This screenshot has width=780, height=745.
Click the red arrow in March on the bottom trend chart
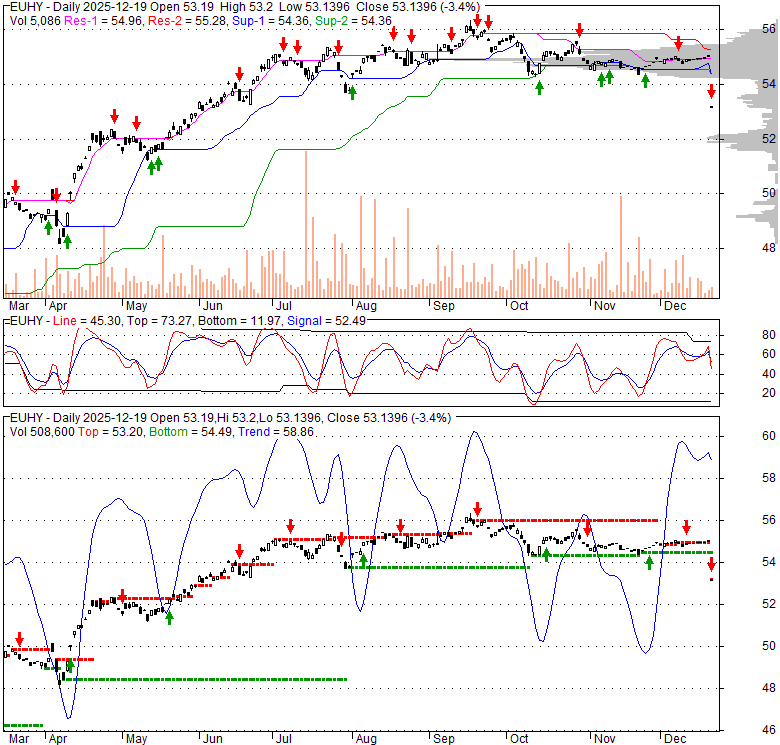[x=18, y=638]
